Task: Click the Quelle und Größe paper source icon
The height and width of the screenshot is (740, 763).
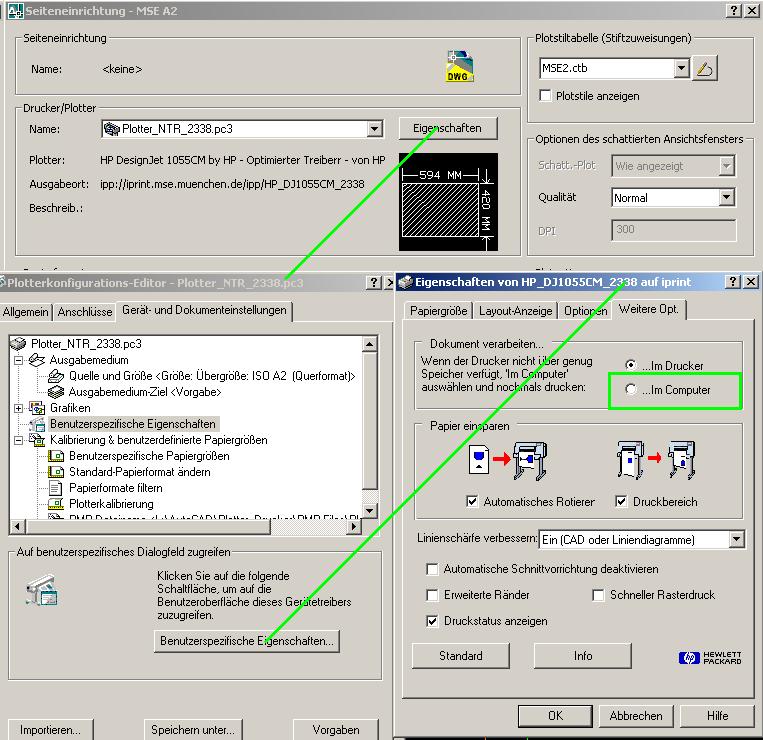Action: tap(56, 376)
